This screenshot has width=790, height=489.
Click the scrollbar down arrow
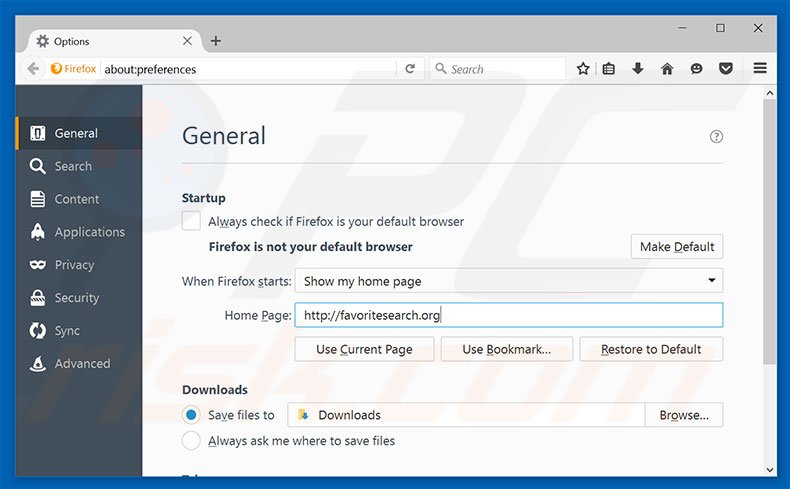coord(769,469)
